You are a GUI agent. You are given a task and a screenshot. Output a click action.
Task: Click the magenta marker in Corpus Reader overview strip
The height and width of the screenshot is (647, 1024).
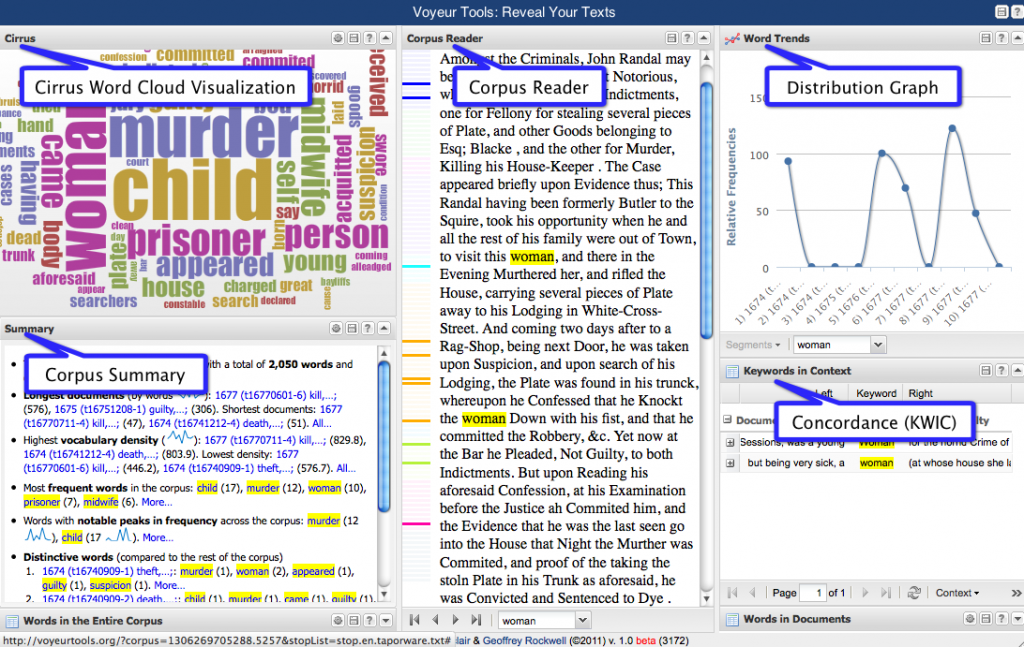(416, 524)
